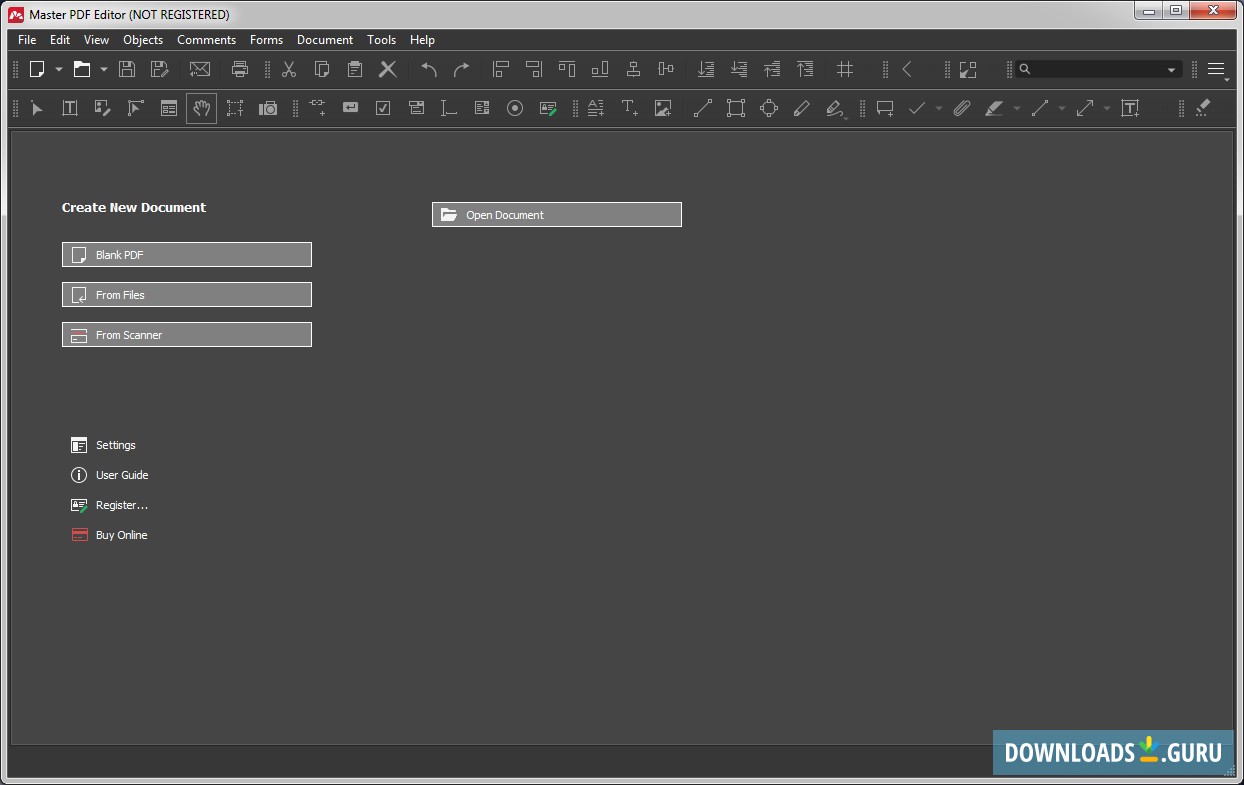Click the Paste clipboard icon
Screen dimensions: 1244x785
(x=355, y=69)
